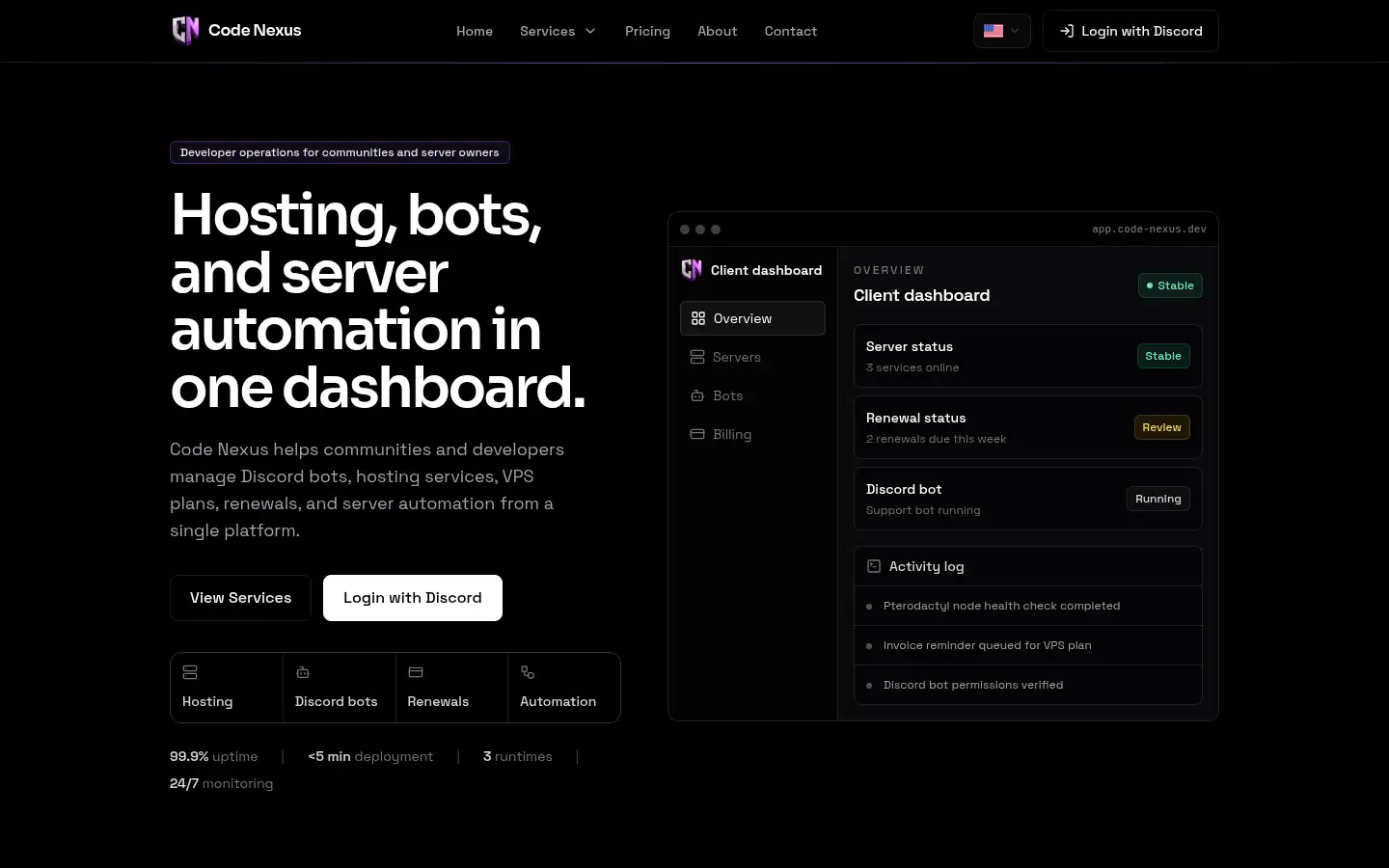Open the Home page link
The width and height of the screenshot is (1389, 868).
point(475,31)
